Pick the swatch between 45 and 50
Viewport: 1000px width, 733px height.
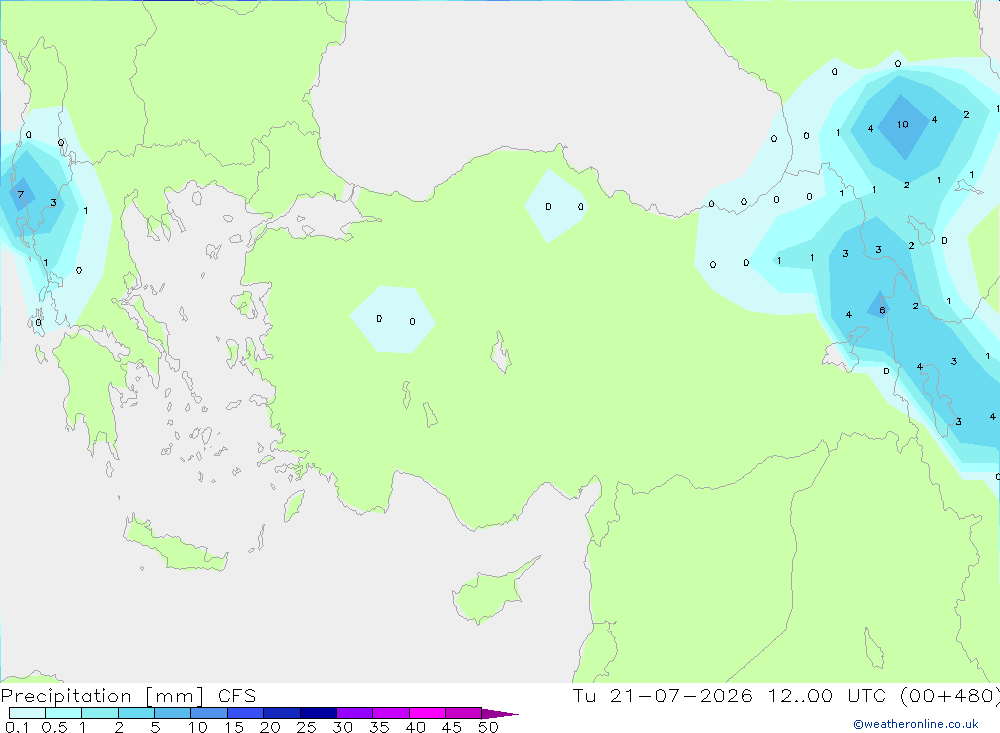click(463, 713)
